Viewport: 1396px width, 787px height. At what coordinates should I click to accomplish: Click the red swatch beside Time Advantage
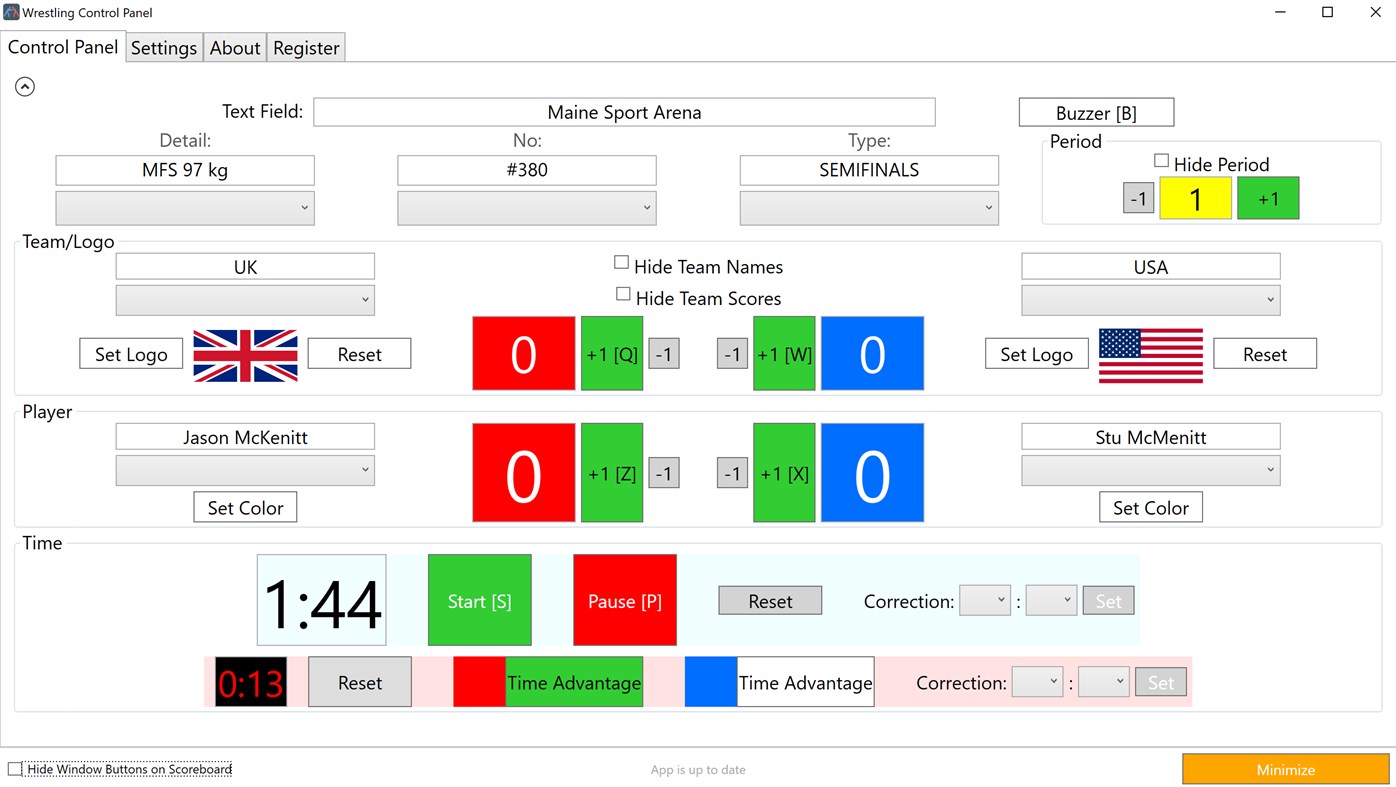point(478,681)
